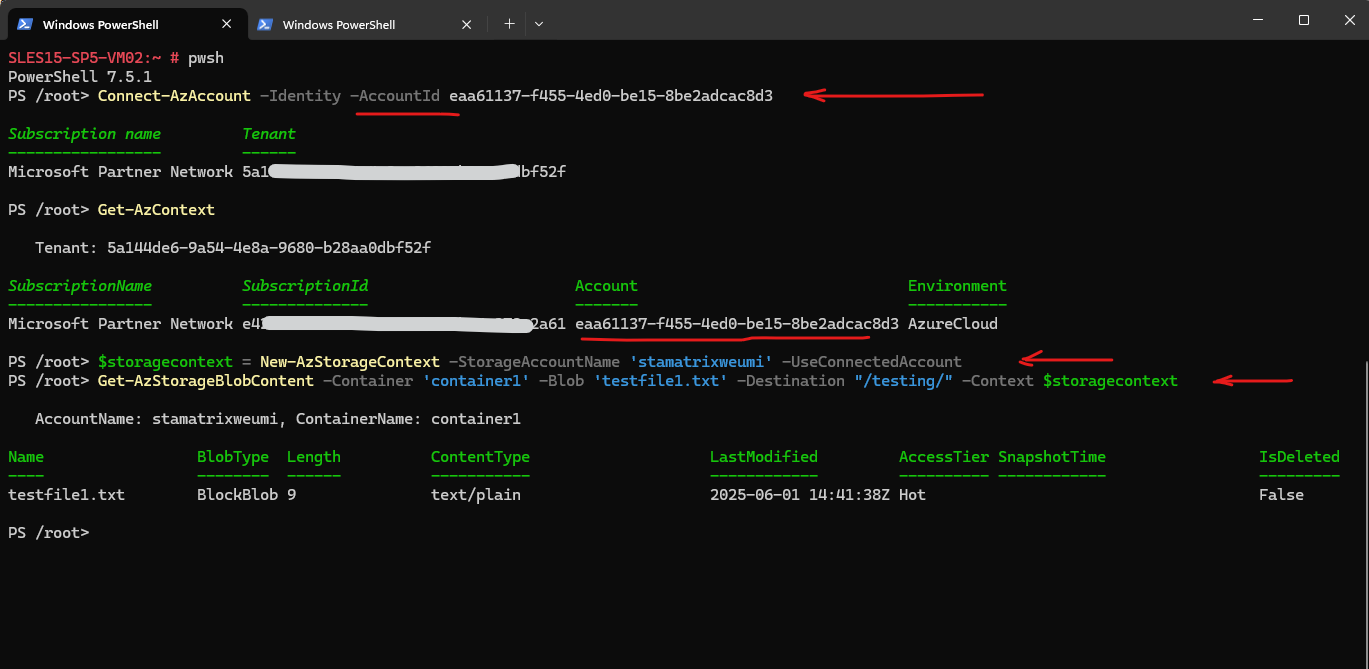The height and width of the screenshot is (669, 1369).
Task: Click the 'ContentType' column header
Action: (480, 457)
